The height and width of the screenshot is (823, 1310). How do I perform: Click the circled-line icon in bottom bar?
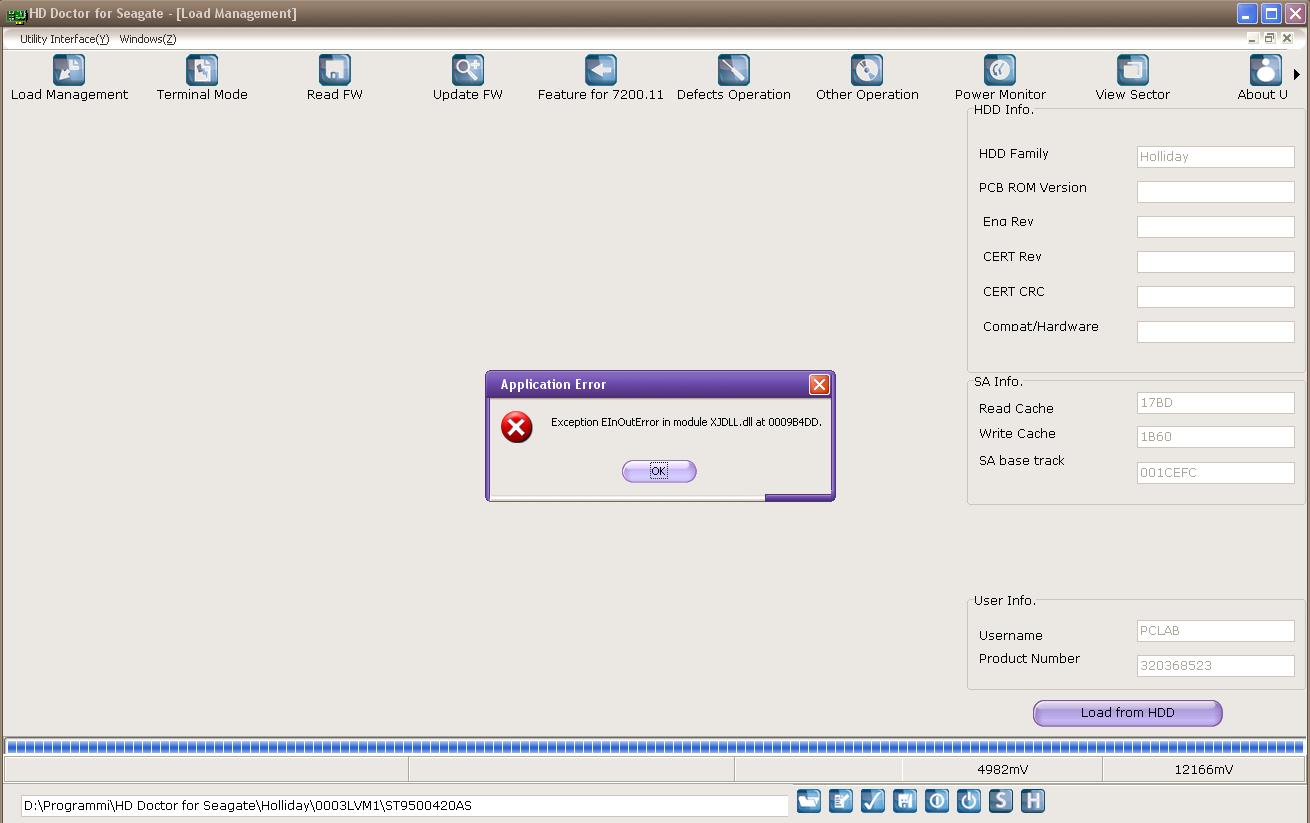tap(937, 801)
